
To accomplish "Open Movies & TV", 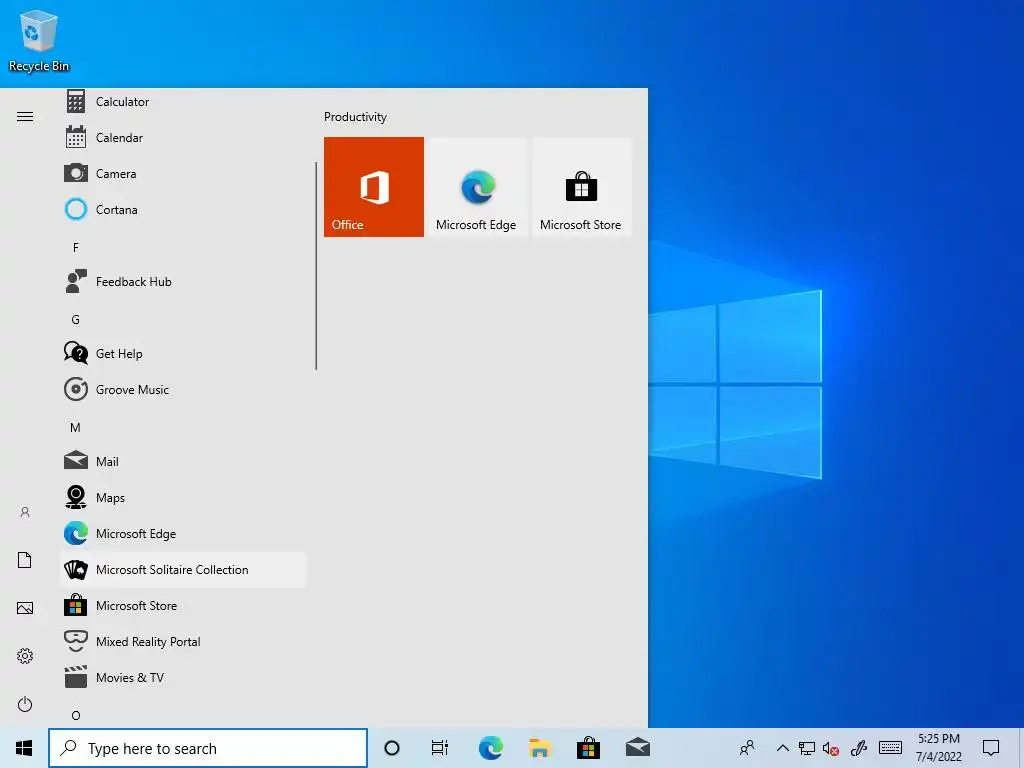I will pos(184,677).
